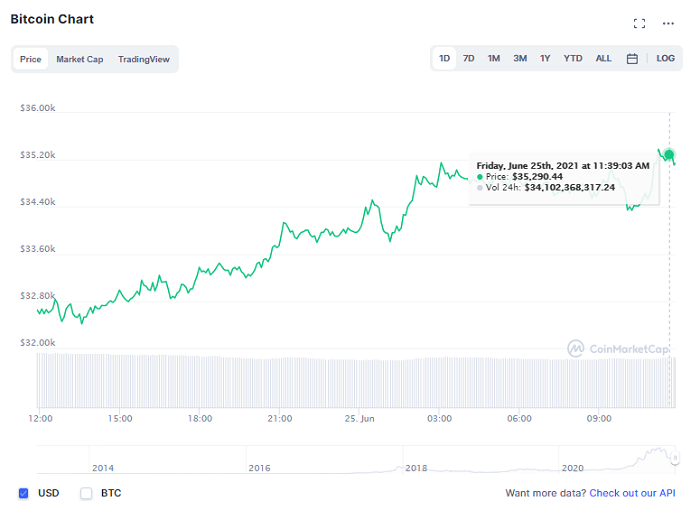
Task: Select the 1D time range
Action: (444, 59)
